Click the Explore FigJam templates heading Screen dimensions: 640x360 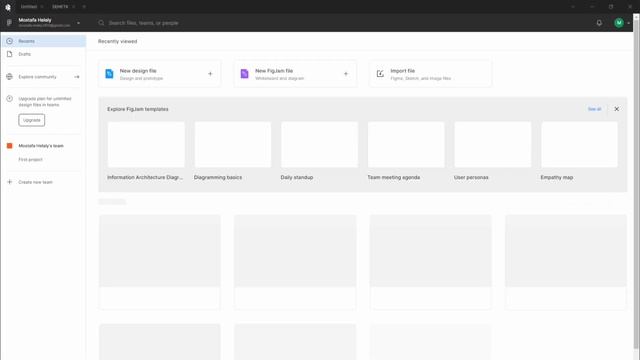(x=138, y=109)
